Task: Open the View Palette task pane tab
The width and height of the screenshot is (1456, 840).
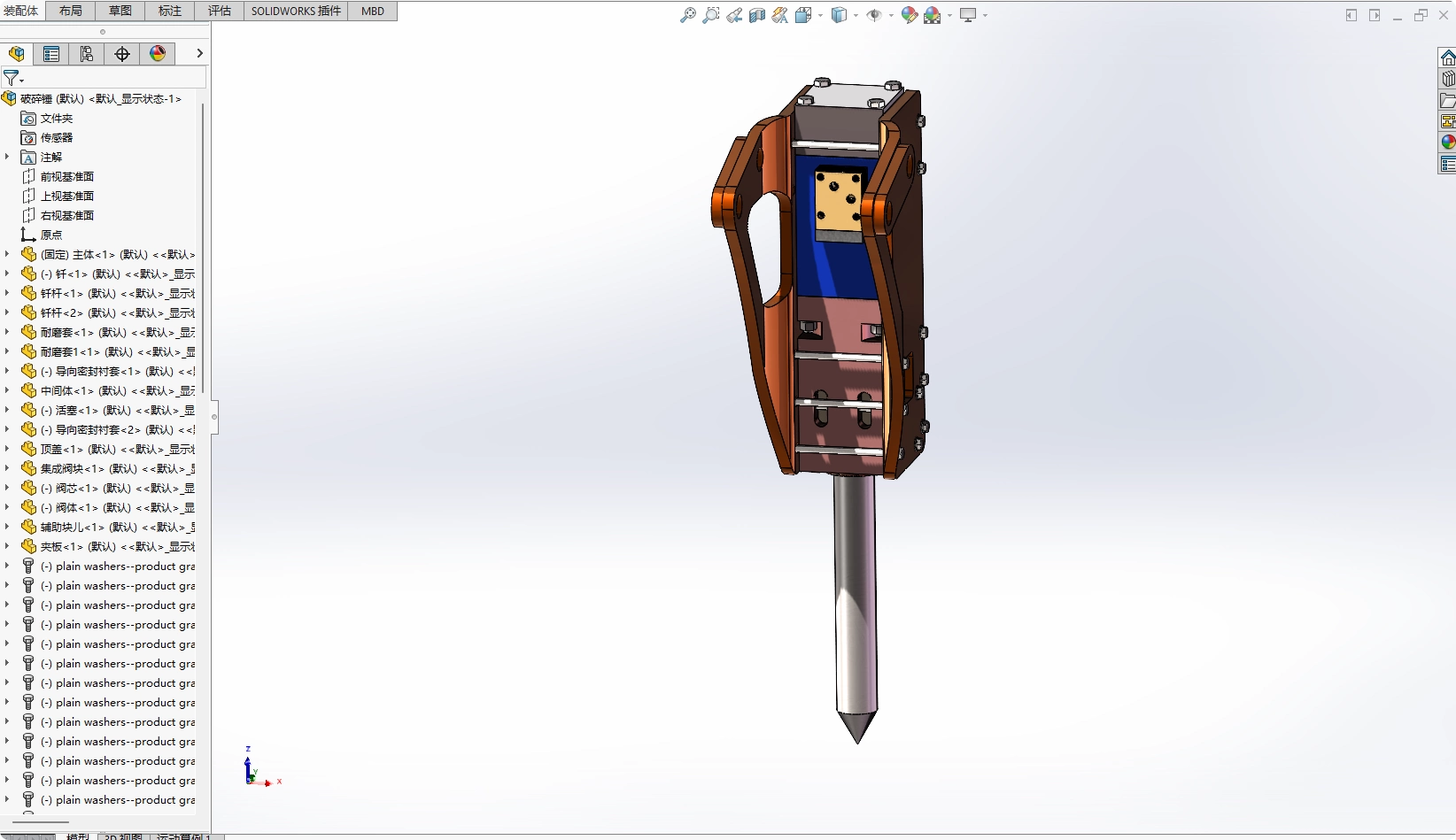Action: coord(1448,121)
